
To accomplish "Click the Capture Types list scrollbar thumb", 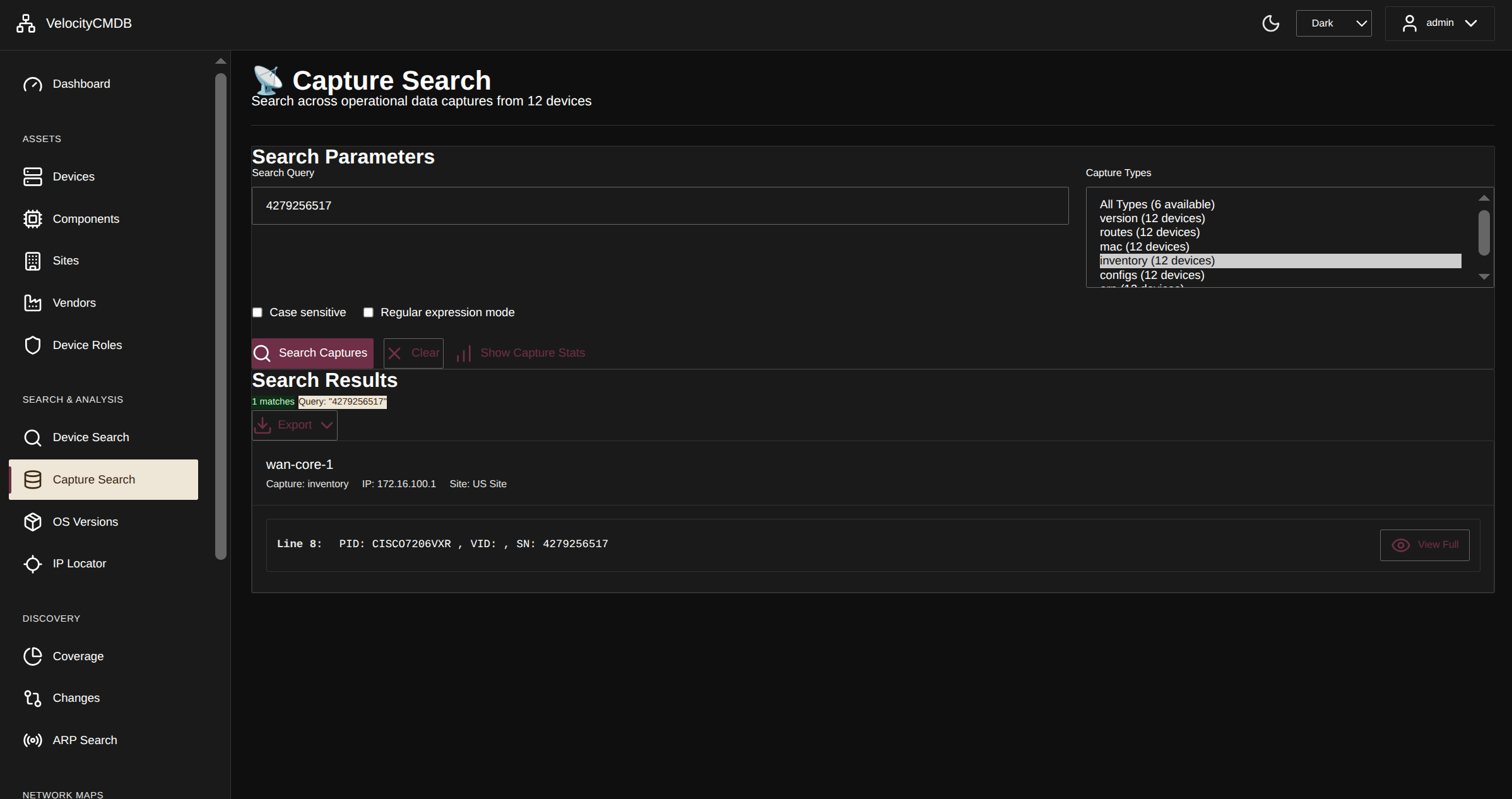I will 1484,233.
